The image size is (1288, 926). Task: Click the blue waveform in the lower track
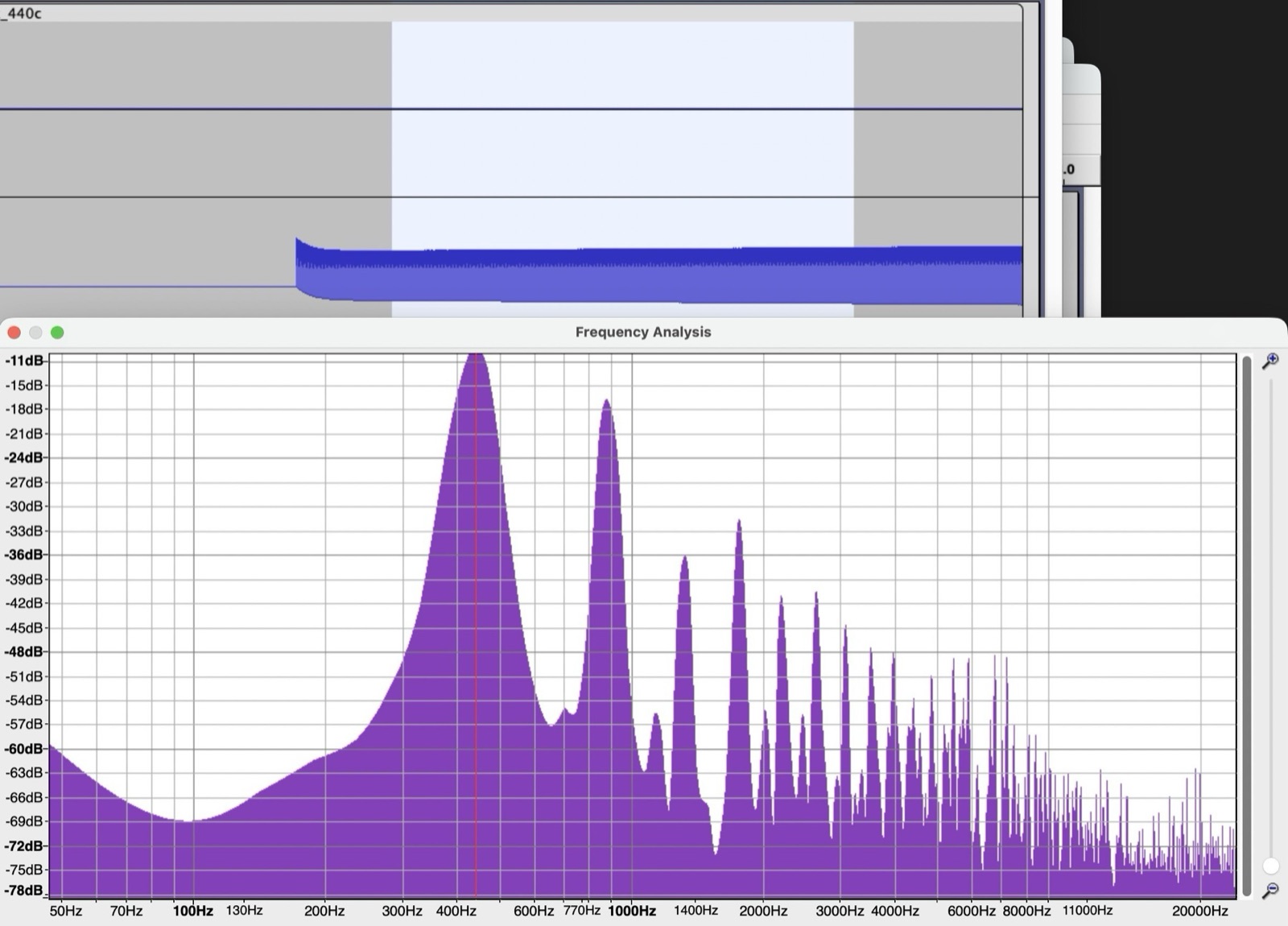pyautogui.click(x=658, y=272)
